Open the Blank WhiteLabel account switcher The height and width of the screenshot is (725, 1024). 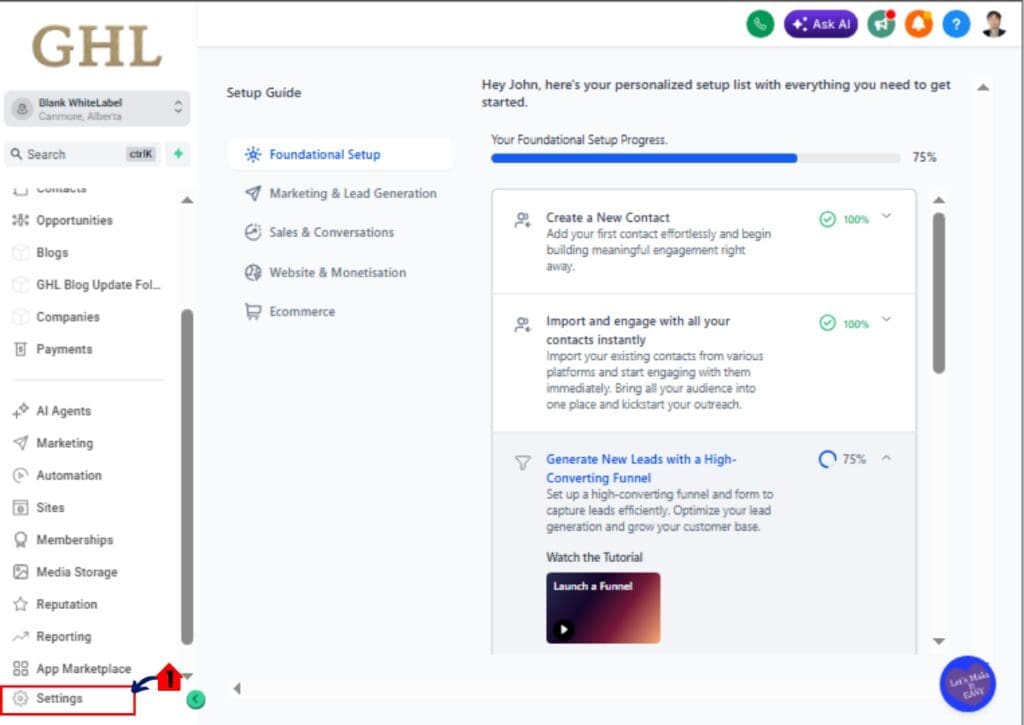tap(97, 106)
